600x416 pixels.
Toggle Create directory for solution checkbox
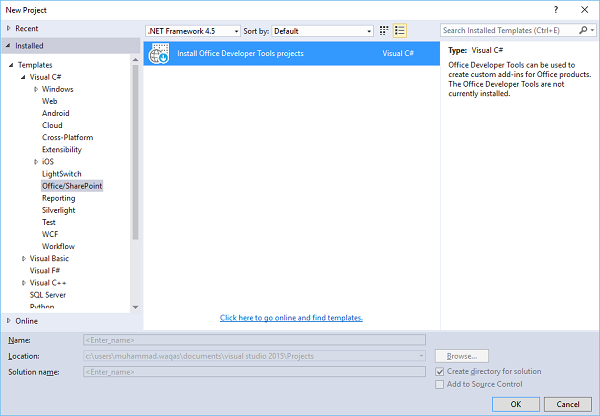point(440,371)
